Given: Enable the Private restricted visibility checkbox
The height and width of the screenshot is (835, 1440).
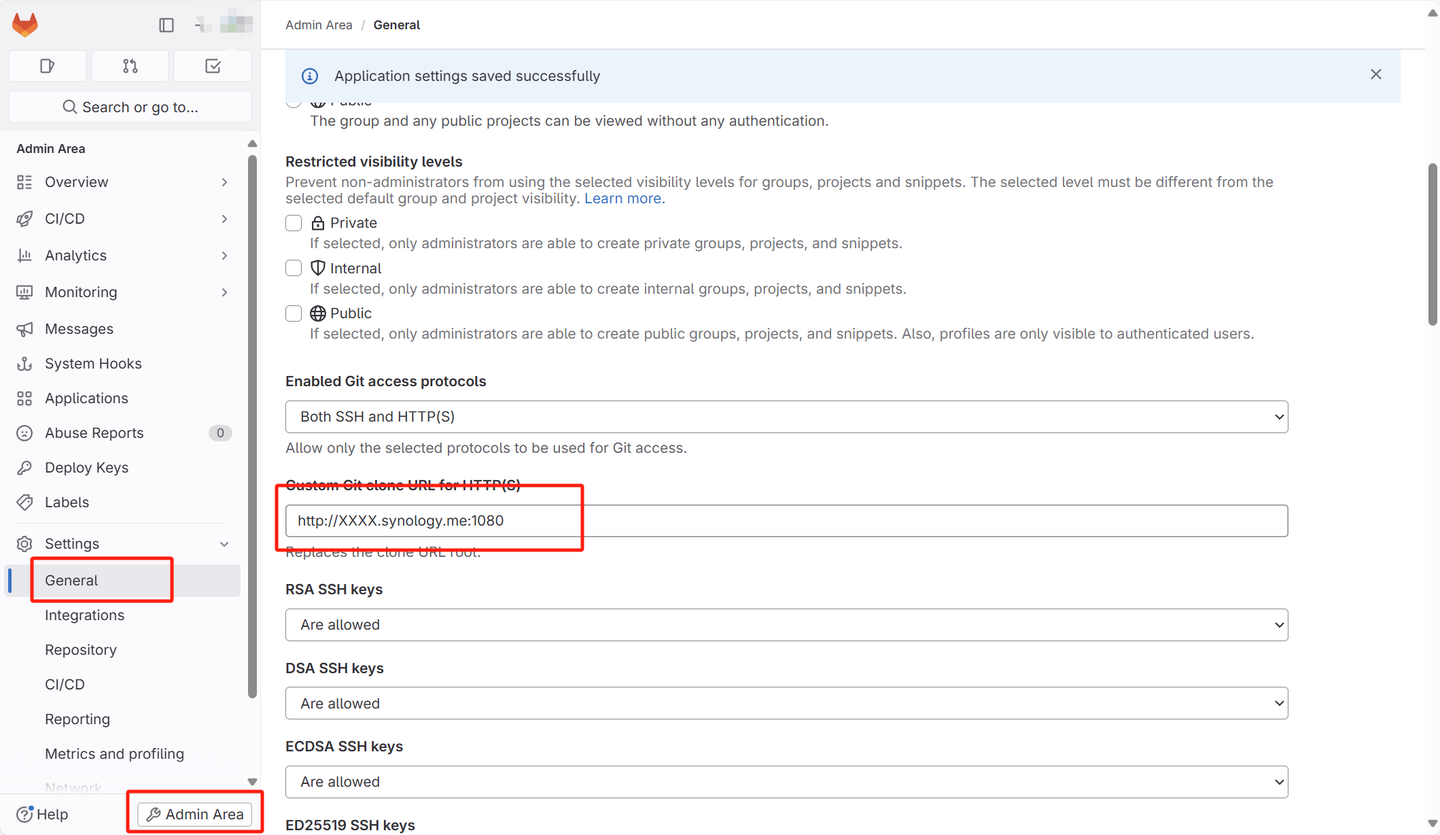Looking at the screenshot, I should tap(293, 222).
